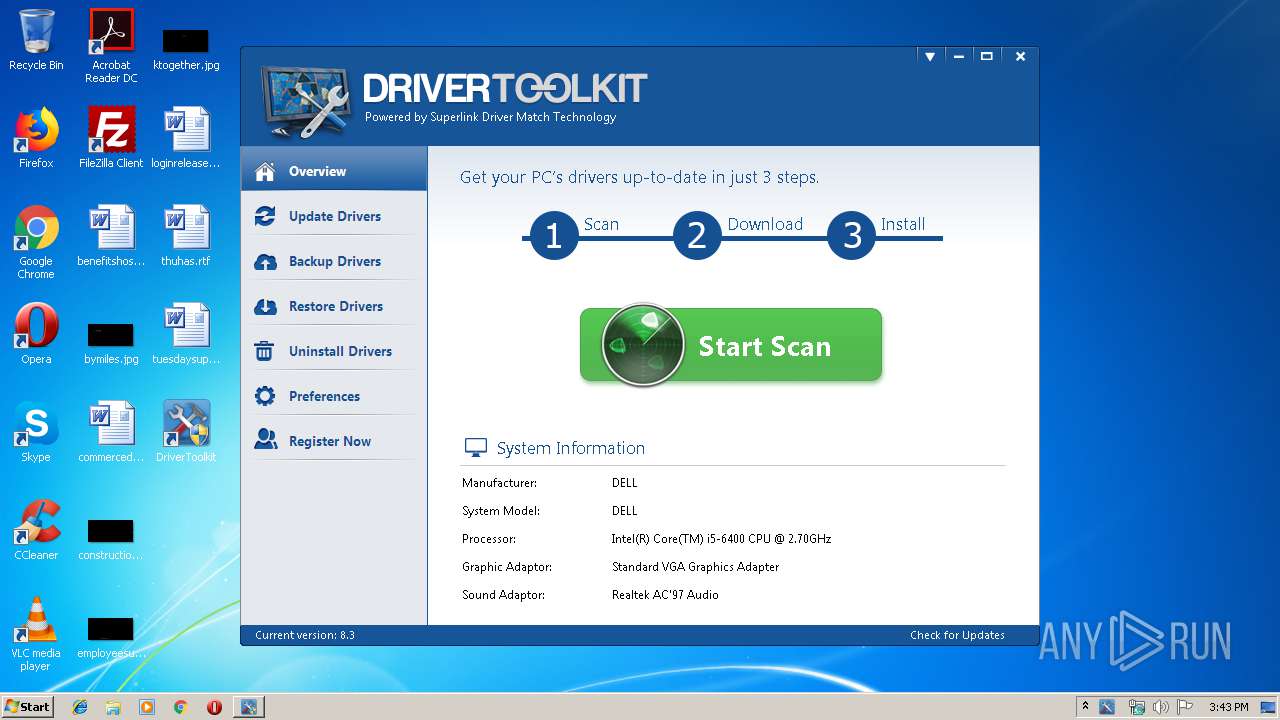
Task: Click the taskbar clock 3:43 PM
Action: pos(1228,707)
